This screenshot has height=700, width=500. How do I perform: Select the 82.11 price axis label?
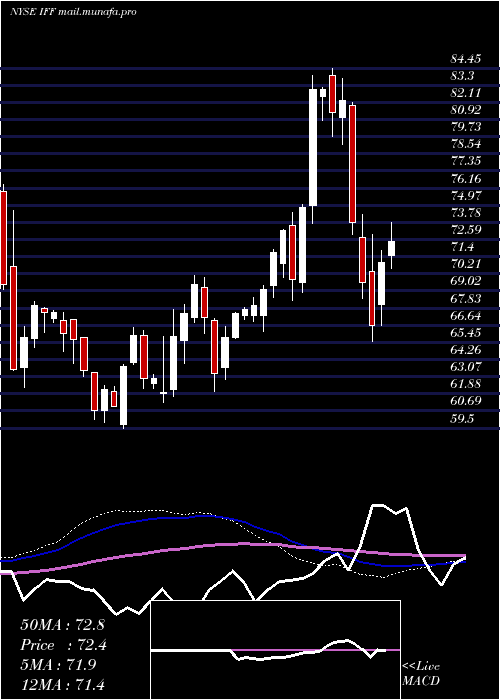tap(465, 93)
